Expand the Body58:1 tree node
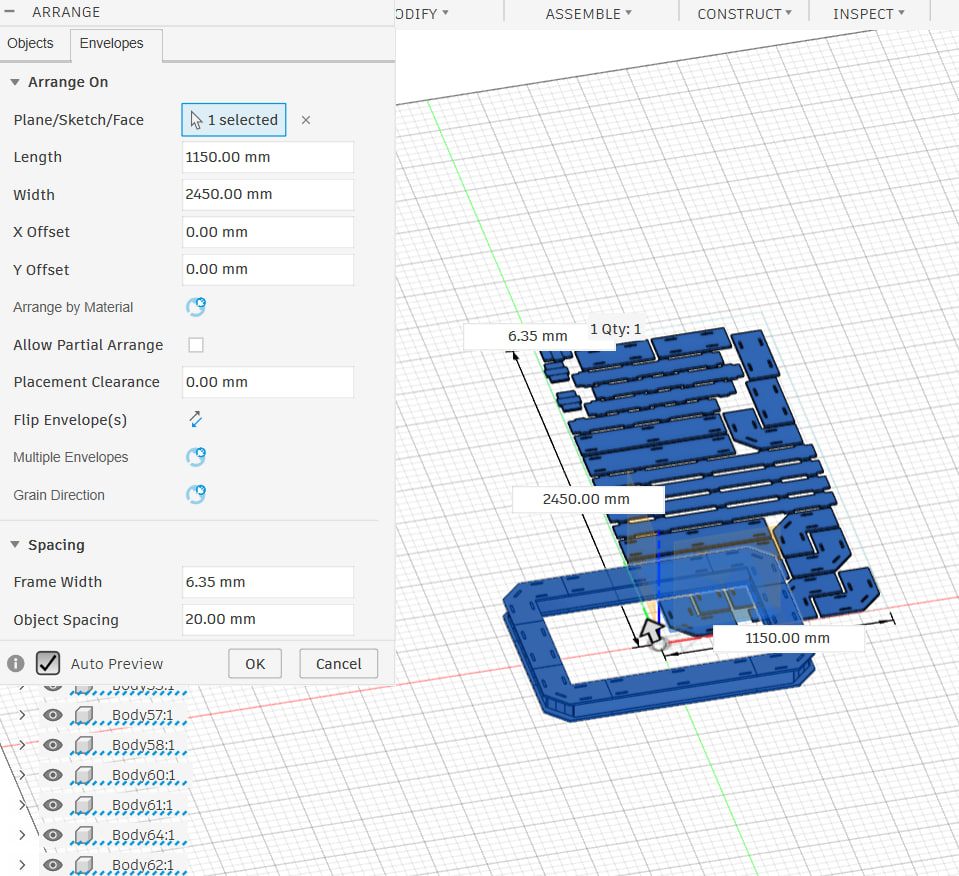959x876 pixels. coord(22,744)
